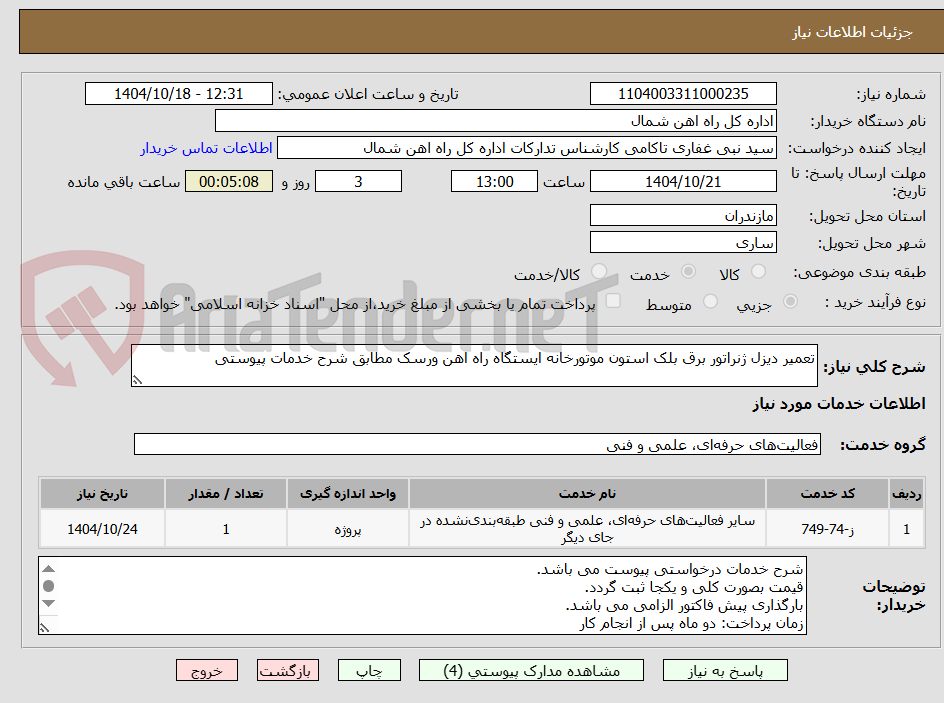Click the up arrow of توضیحات خریدار scrollbar
The image size is (944, 703).
[49, 569]
